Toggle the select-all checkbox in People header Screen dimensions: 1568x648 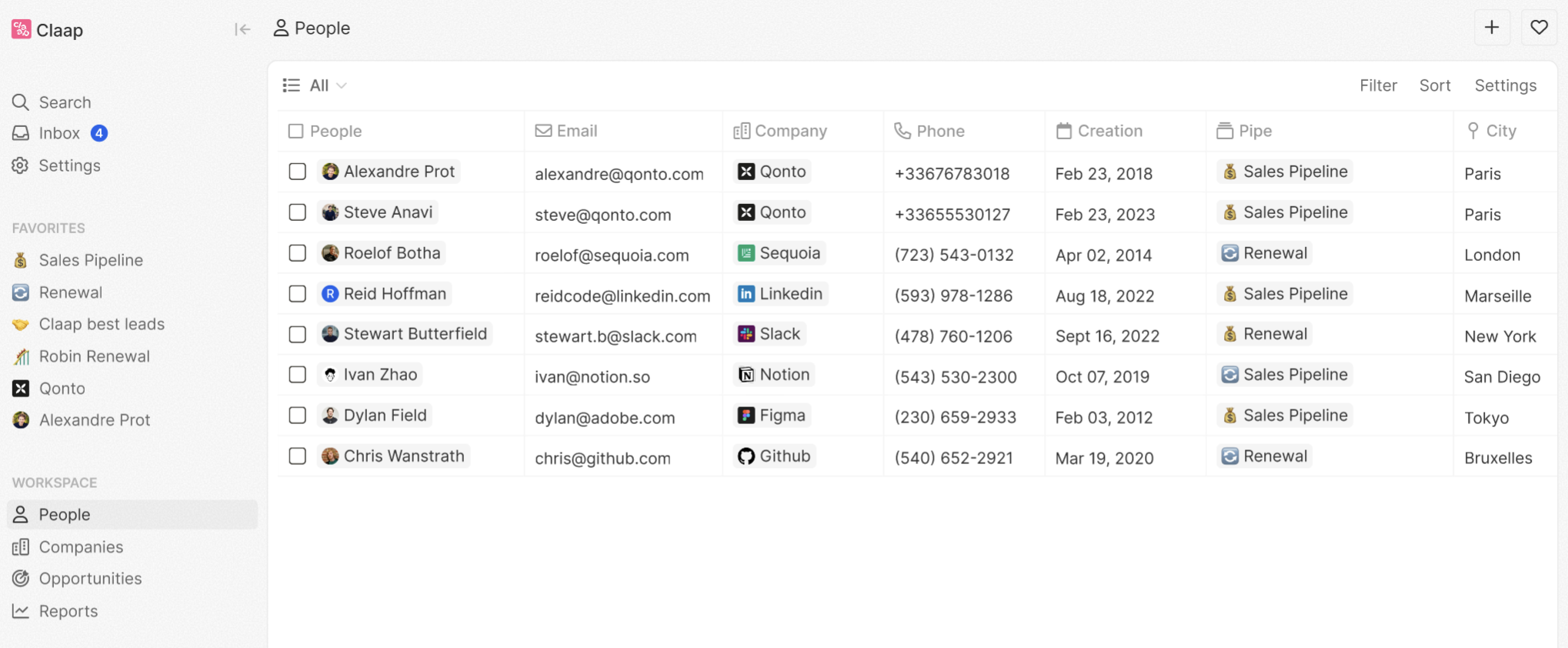pos(295,131)
